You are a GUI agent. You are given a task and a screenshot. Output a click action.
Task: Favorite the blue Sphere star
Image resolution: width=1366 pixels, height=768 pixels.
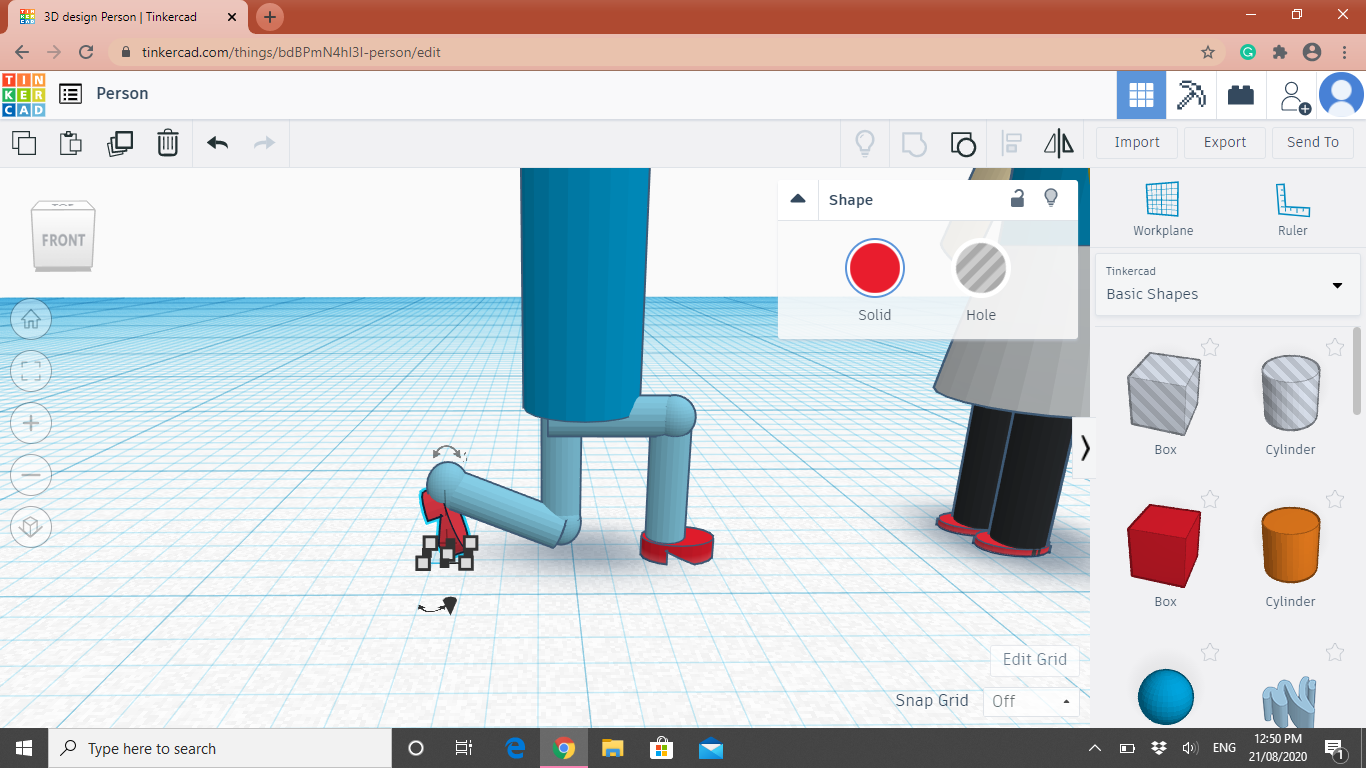(1210, 653)
